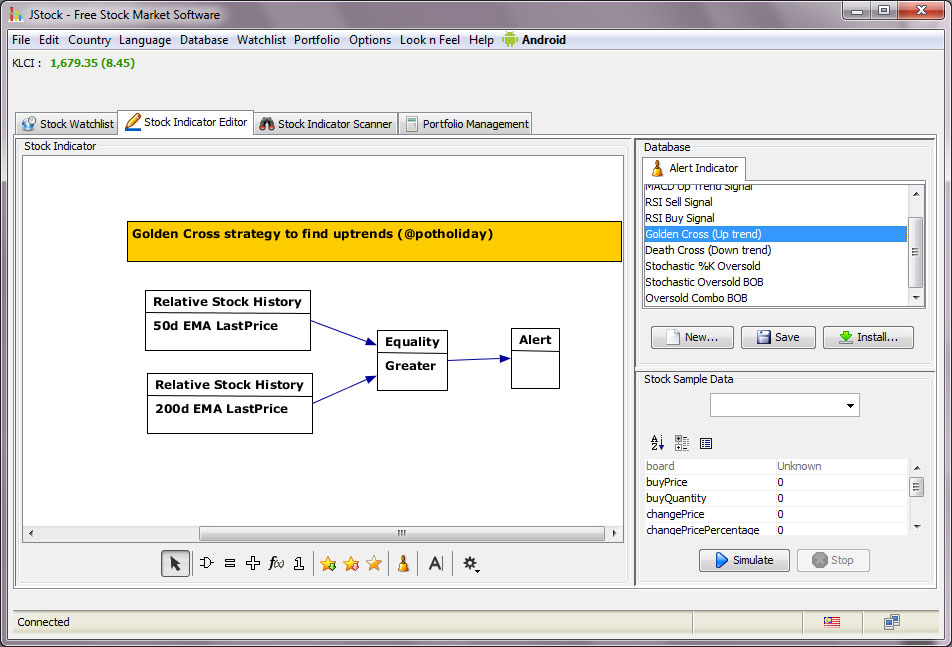Open the File menu
This screenshot has height=647, width=952.
[21, 40]
